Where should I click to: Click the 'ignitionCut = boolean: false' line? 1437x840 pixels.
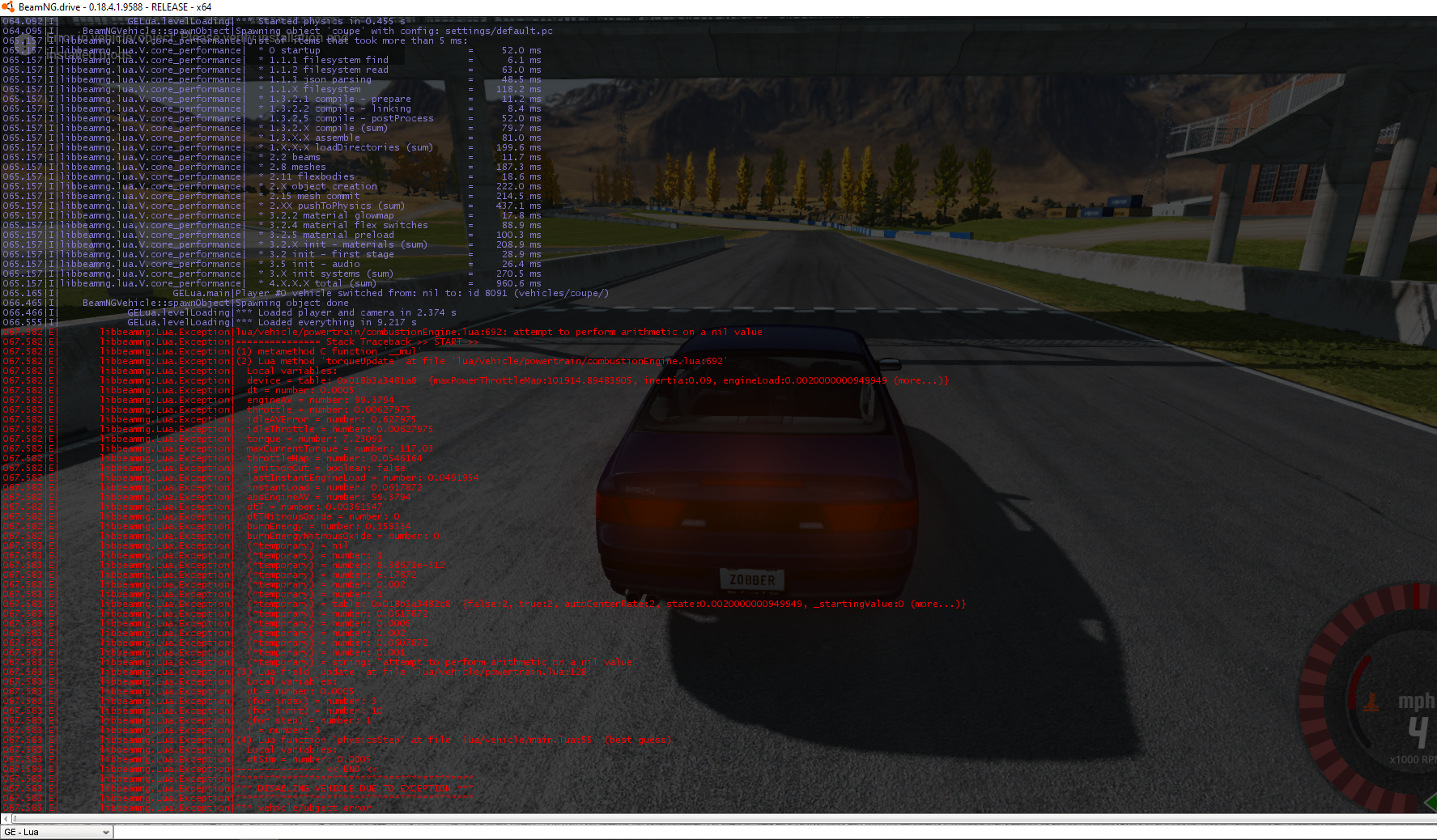pyautogui.click(x=326, y=468)
